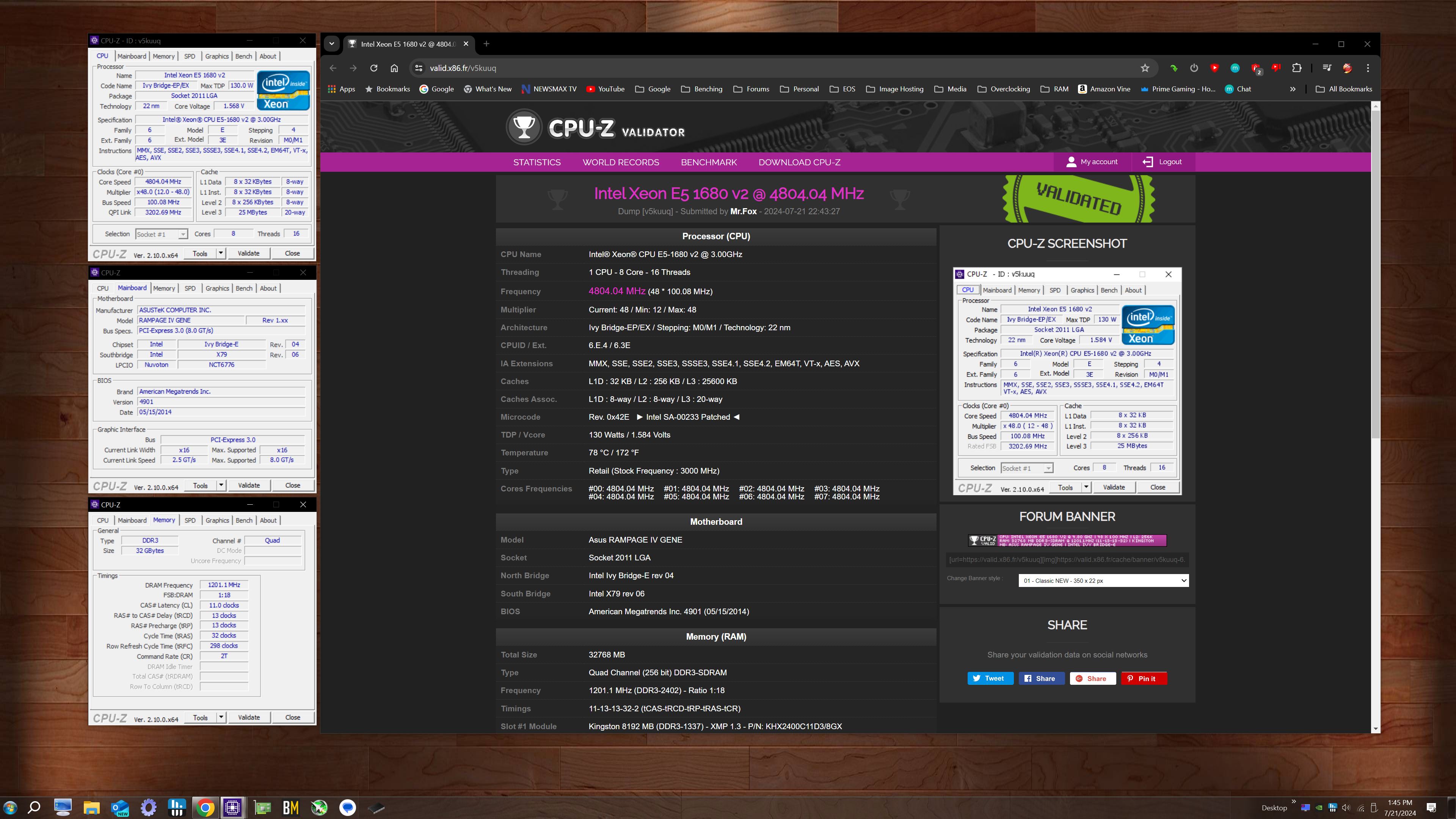The height and width of the screenshot is (819, 1456).
Task: Open the Graphics tab in CPU-Z Memory window
Action: click(x=217, y=520)
